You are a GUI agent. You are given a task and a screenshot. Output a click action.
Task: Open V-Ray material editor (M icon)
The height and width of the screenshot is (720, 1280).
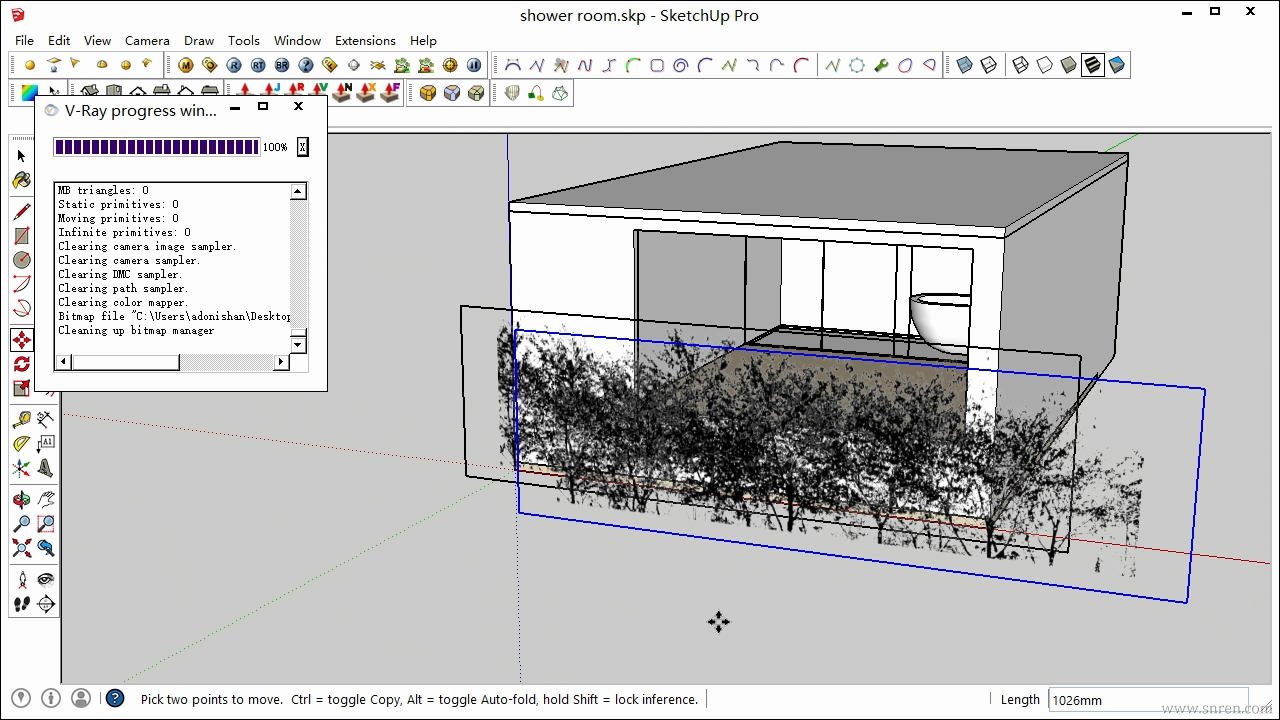(185, 65)
